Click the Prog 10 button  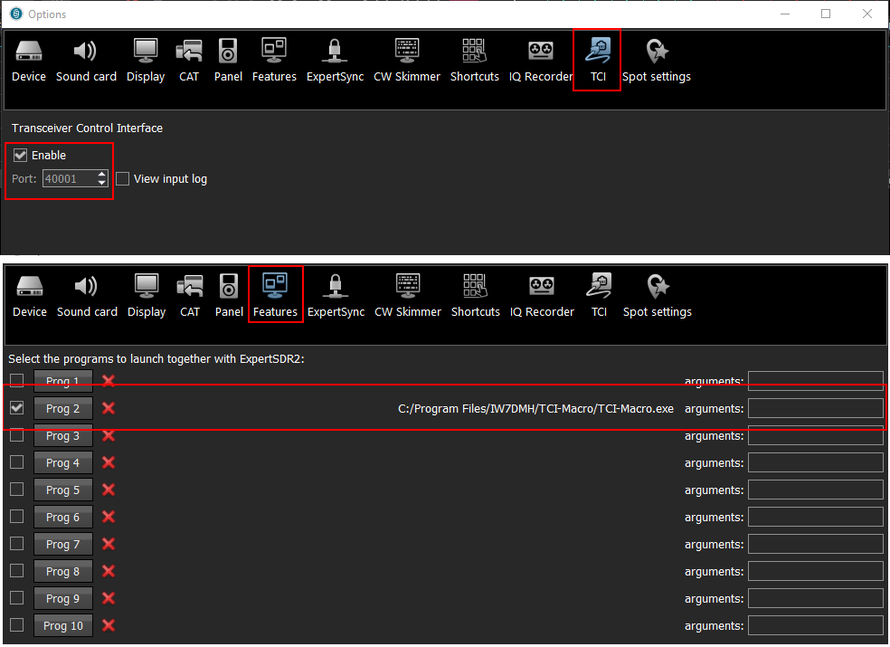pos(63,625)
